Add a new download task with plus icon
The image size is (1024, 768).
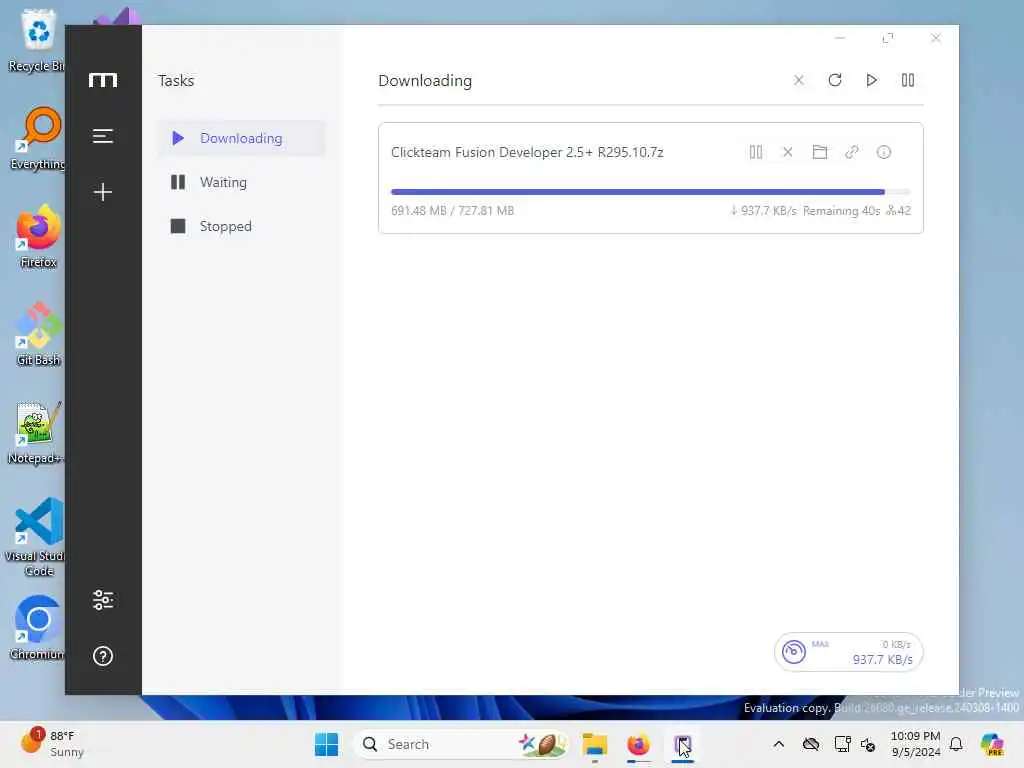tap(103, 191)
